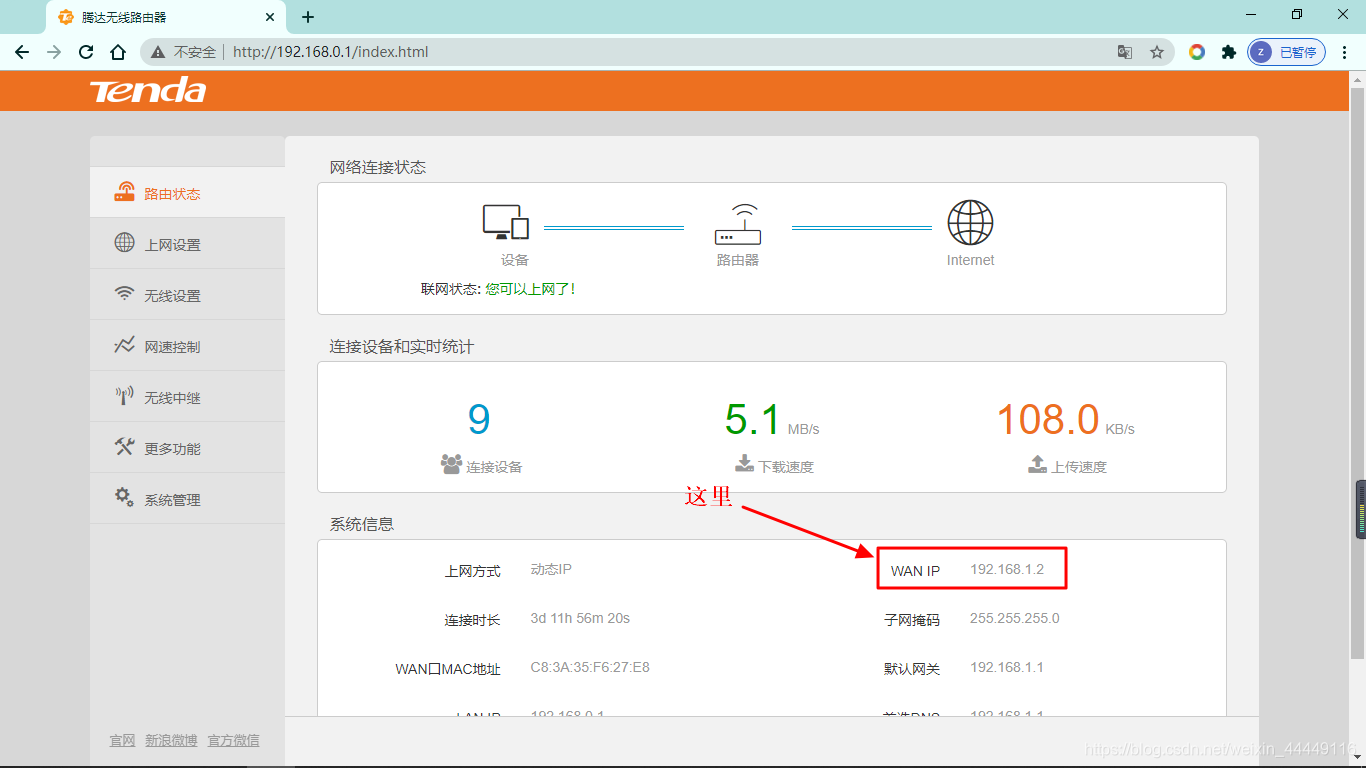Click the download speed value 5.1
The width and height of the screenshot is (1366, 768).
[753, 420]
